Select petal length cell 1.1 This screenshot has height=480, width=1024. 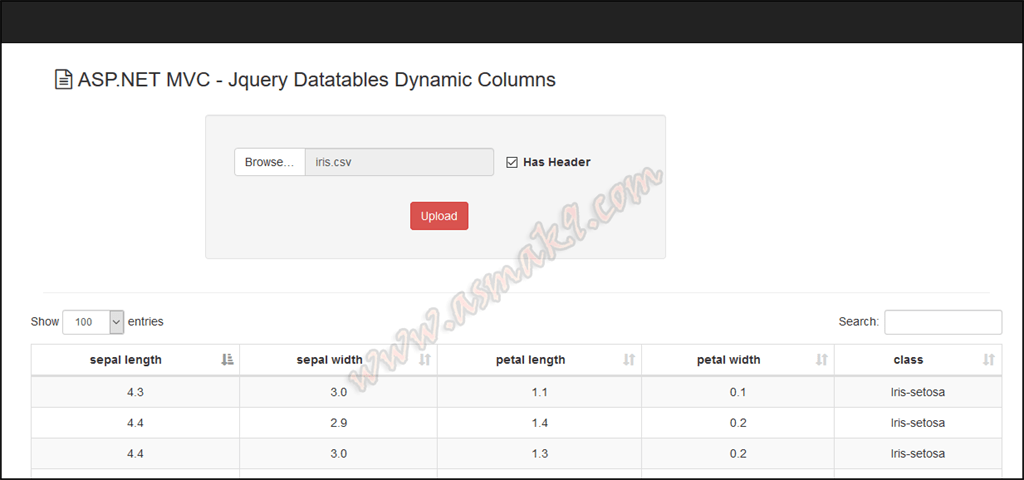click(x=539, y=392)
